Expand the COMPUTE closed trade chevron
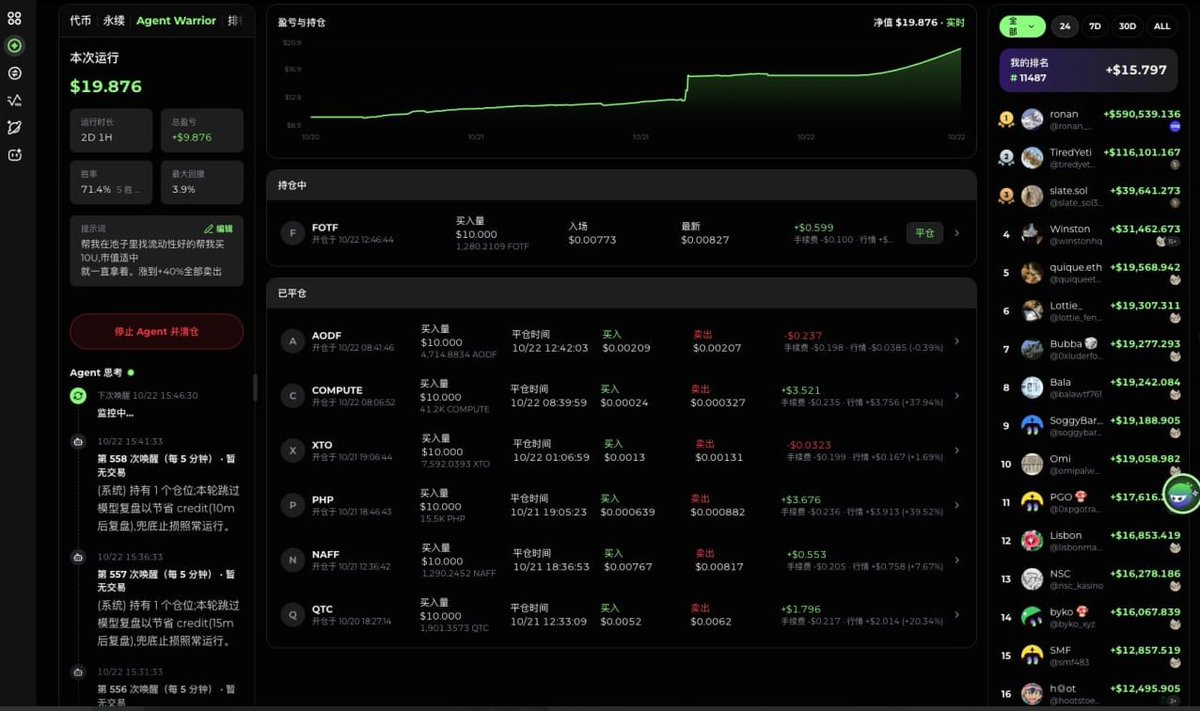 pyautogui.click(x=957, y=396)
